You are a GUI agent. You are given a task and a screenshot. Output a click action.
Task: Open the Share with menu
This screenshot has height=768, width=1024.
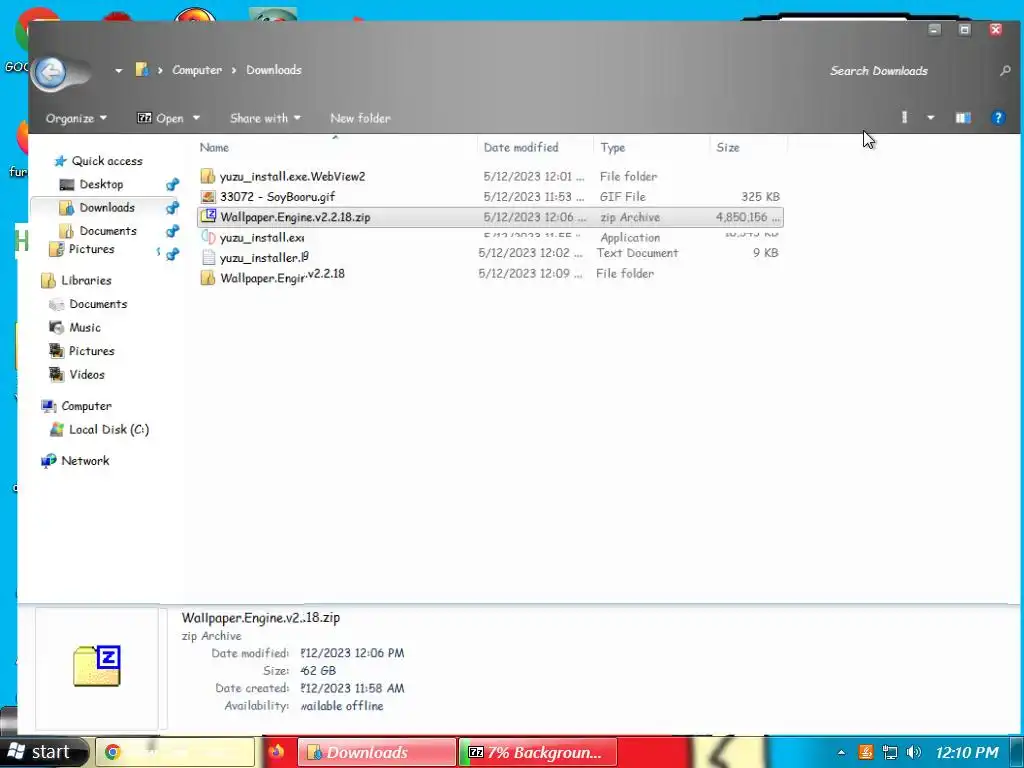pos(265,118)
